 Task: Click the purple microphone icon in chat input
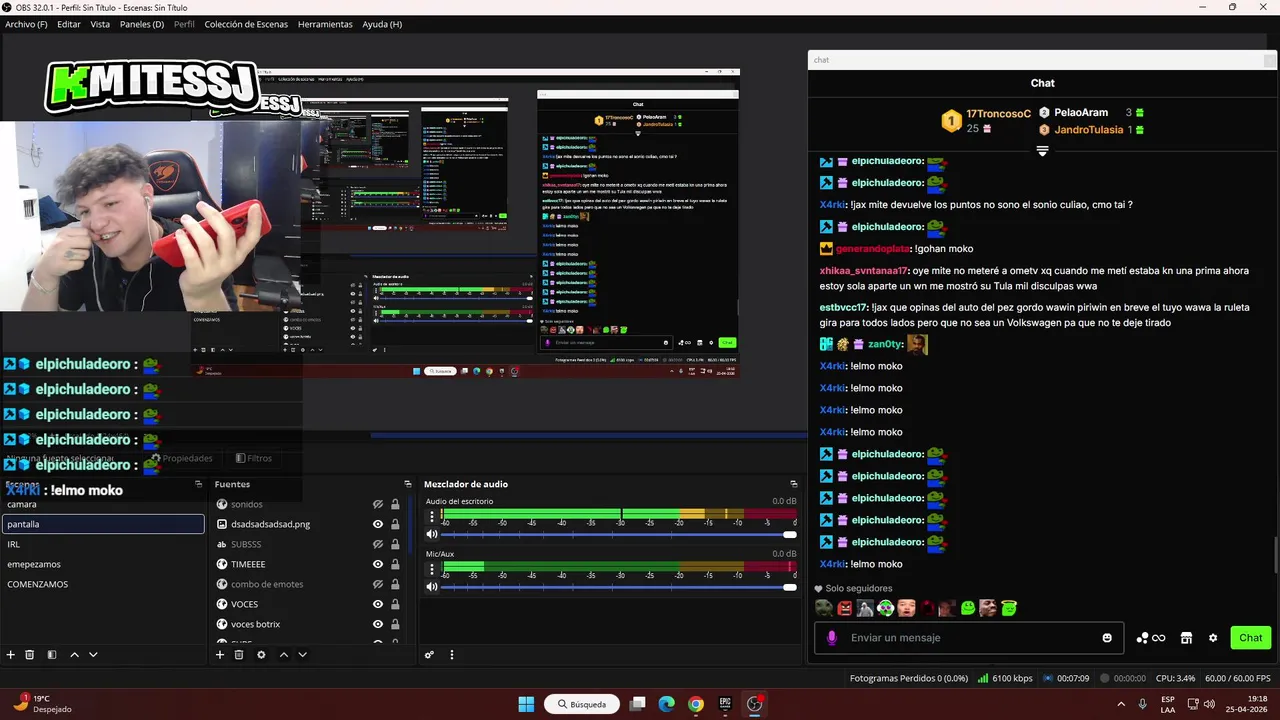832,638
